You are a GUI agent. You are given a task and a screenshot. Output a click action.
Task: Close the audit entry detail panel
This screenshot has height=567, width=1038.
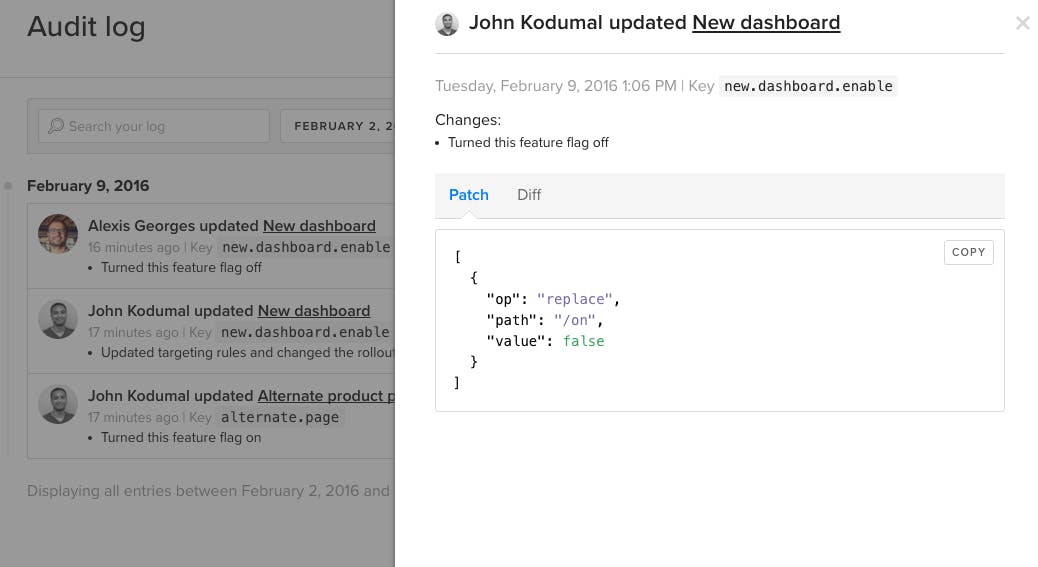tap(1022, 23)
